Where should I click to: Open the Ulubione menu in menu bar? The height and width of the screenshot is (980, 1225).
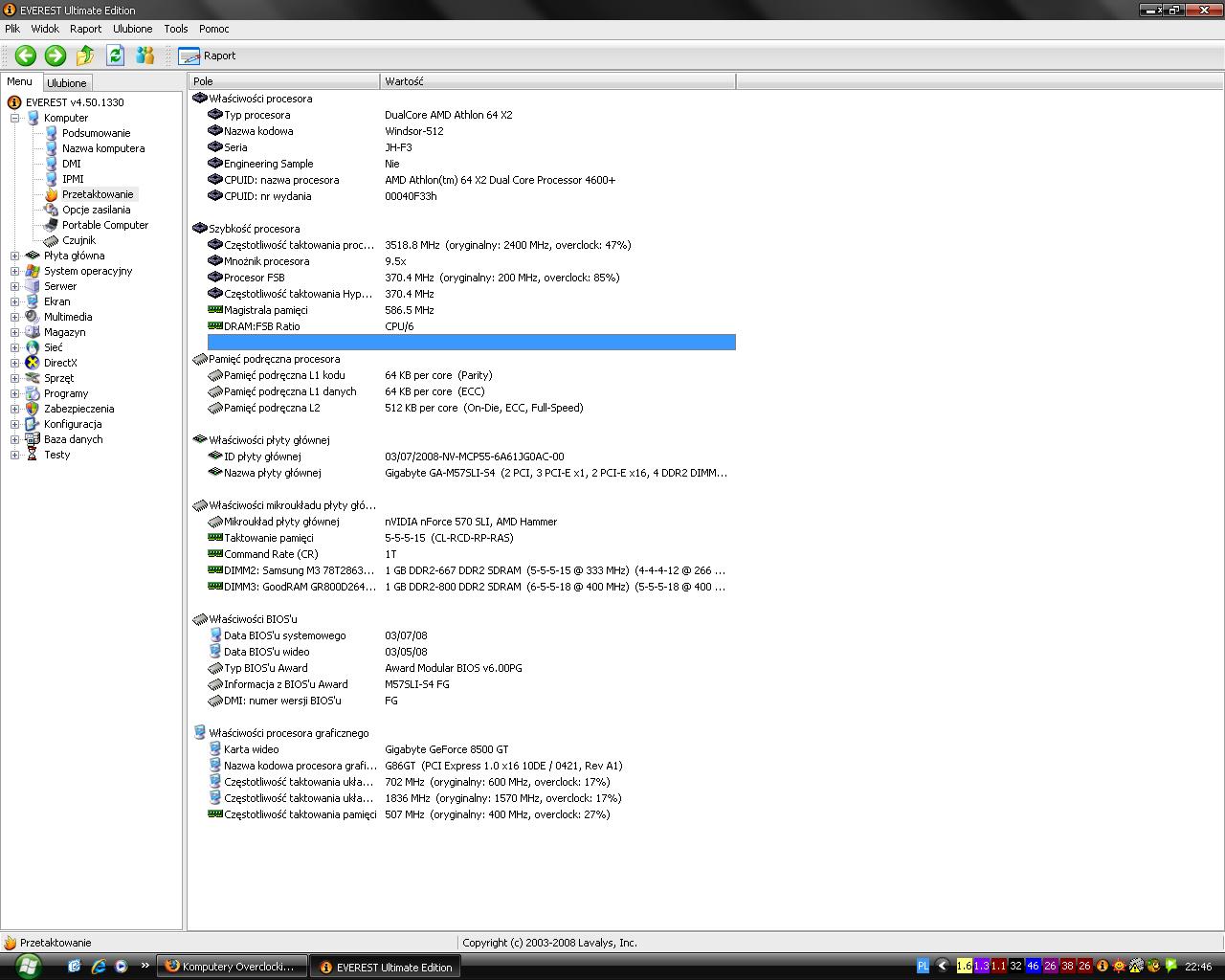132,29
